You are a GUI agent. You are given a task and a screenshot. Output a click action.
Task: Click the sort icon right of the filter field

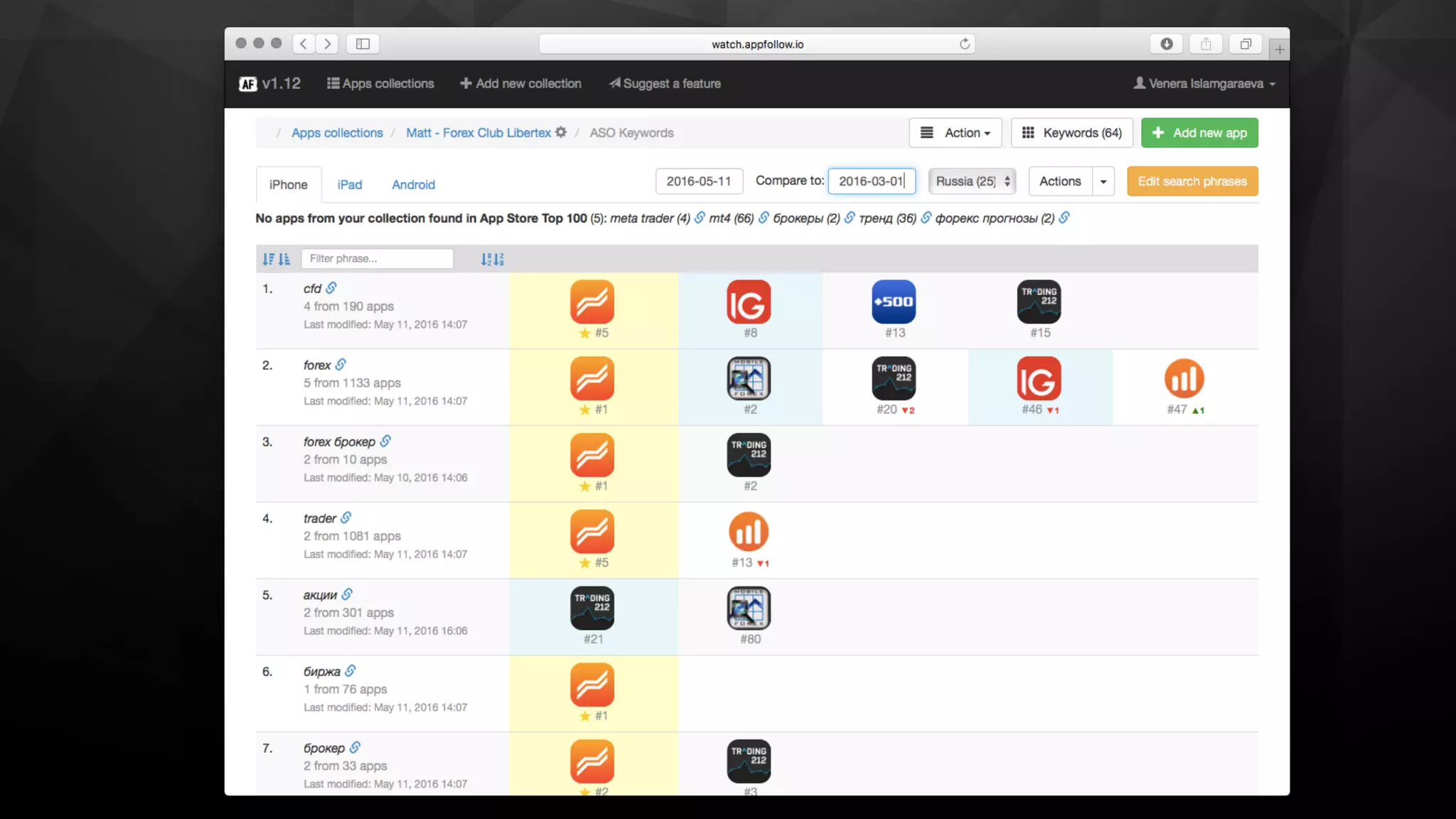492,259
